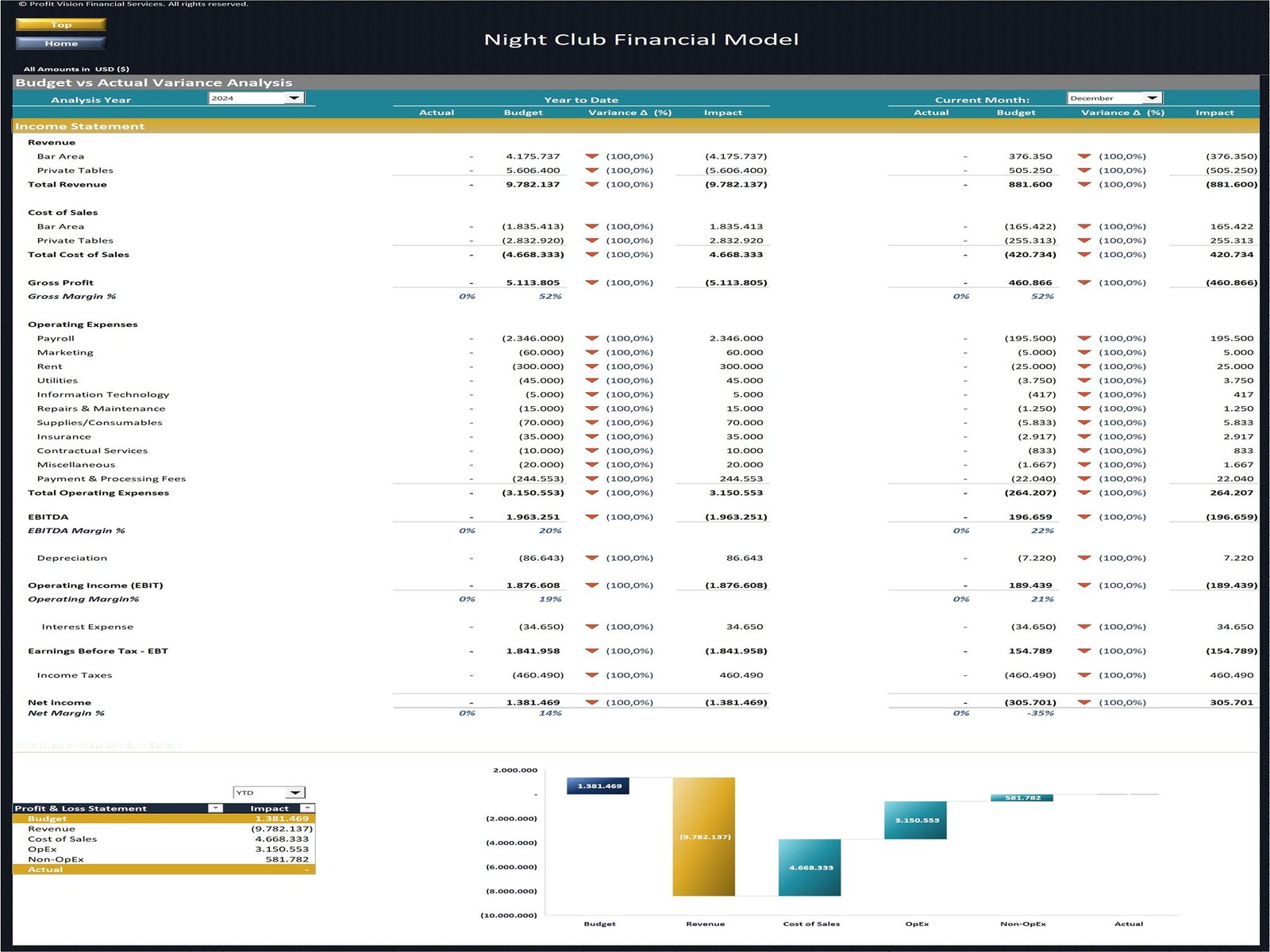Open the Analysis Year dropdown showing 2024
The height and width of the screenshot is (952, 1270).
click(x=294, y=98)
